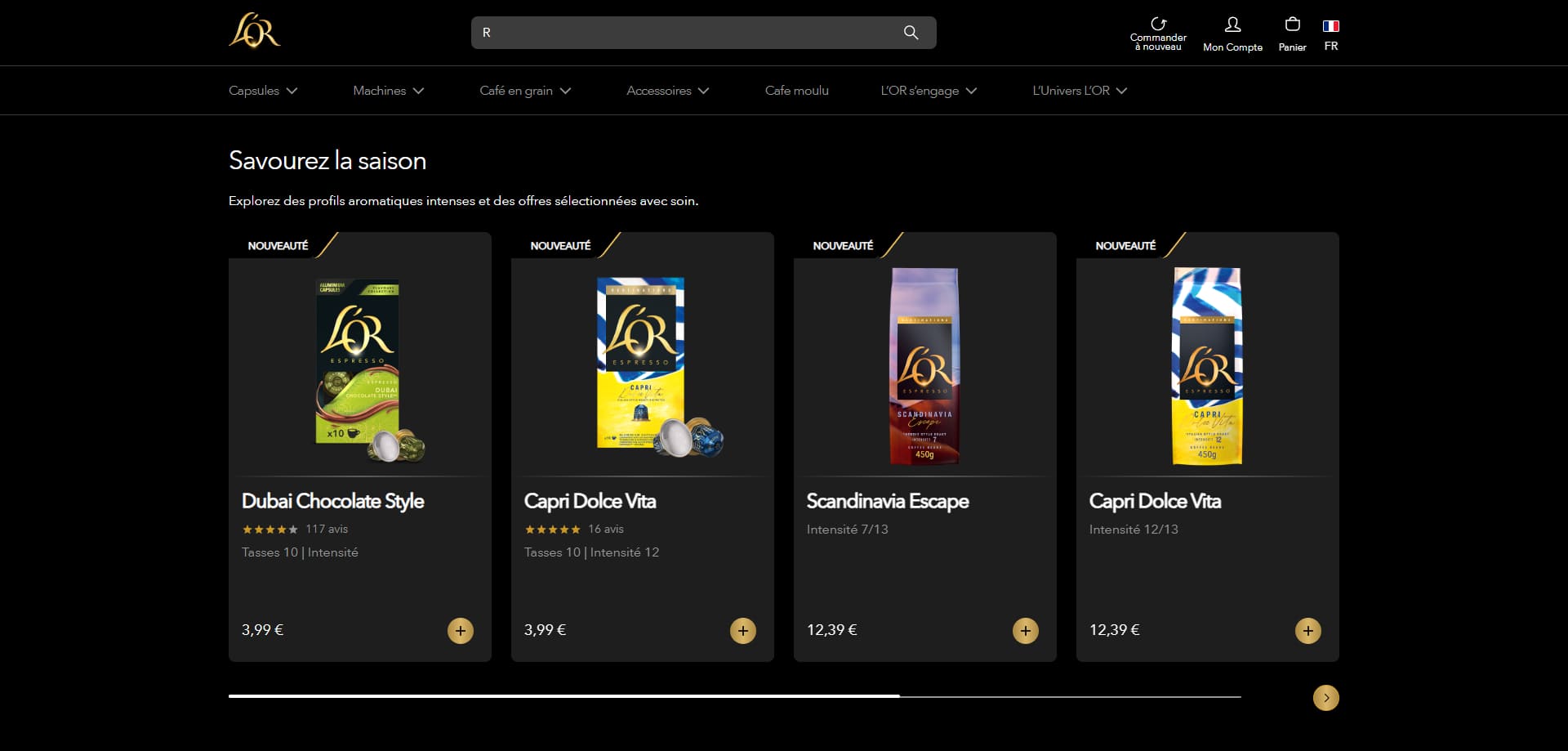
Task: Open the Scandinavia Escape product title
Action: coord(888,501)
